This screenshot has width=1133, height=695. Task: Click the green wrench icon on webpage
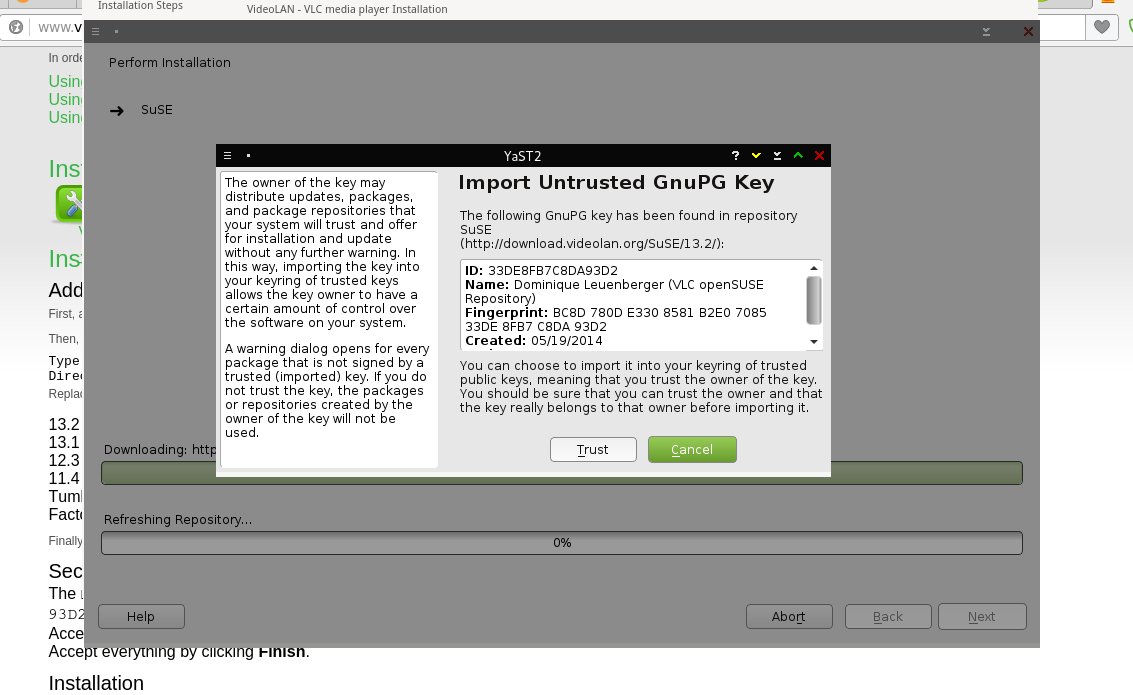(69, 203)
